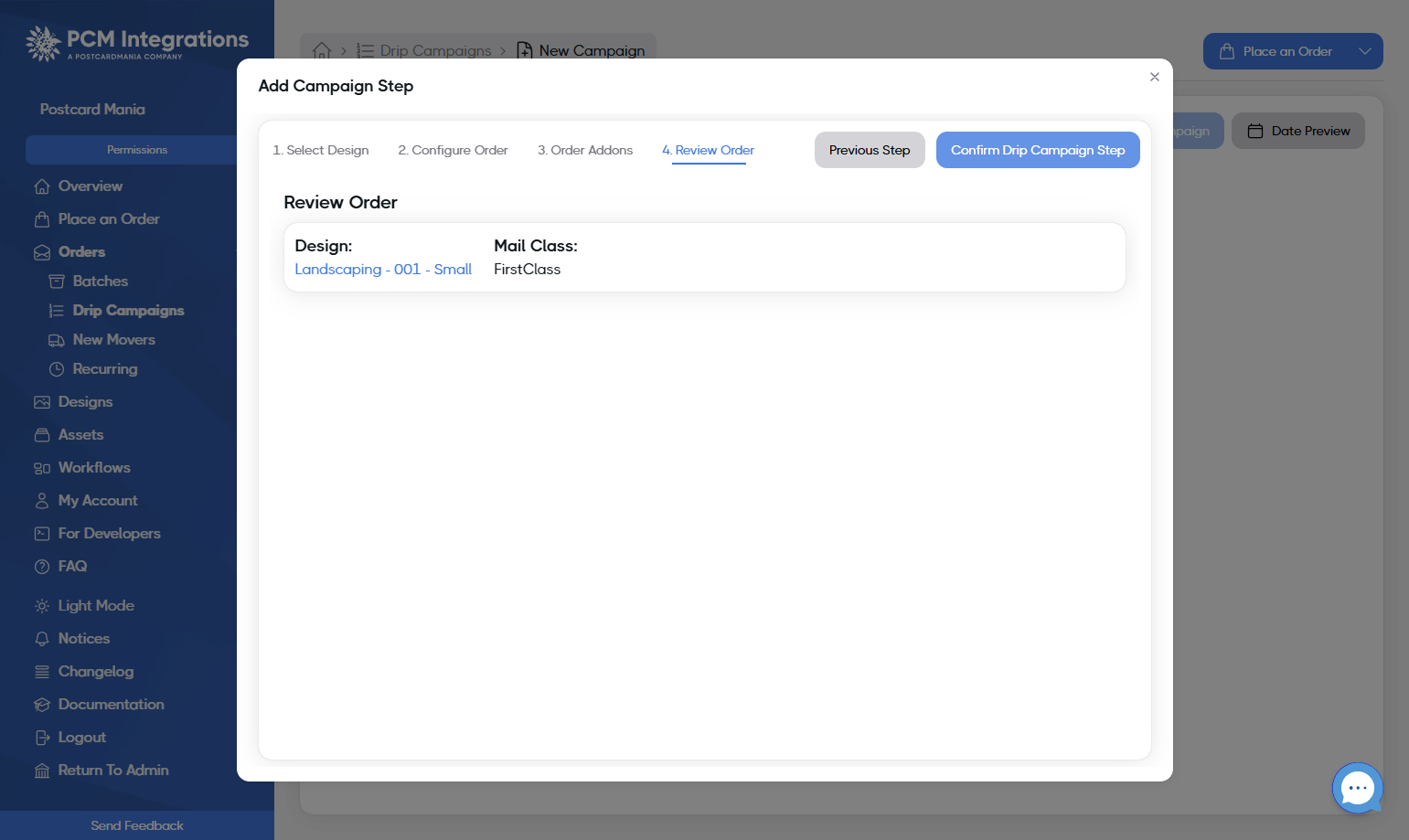This screenshot has height=840, width=1409.
Task: Click the New Movers truck icon
Action: (x=57, y=340)
